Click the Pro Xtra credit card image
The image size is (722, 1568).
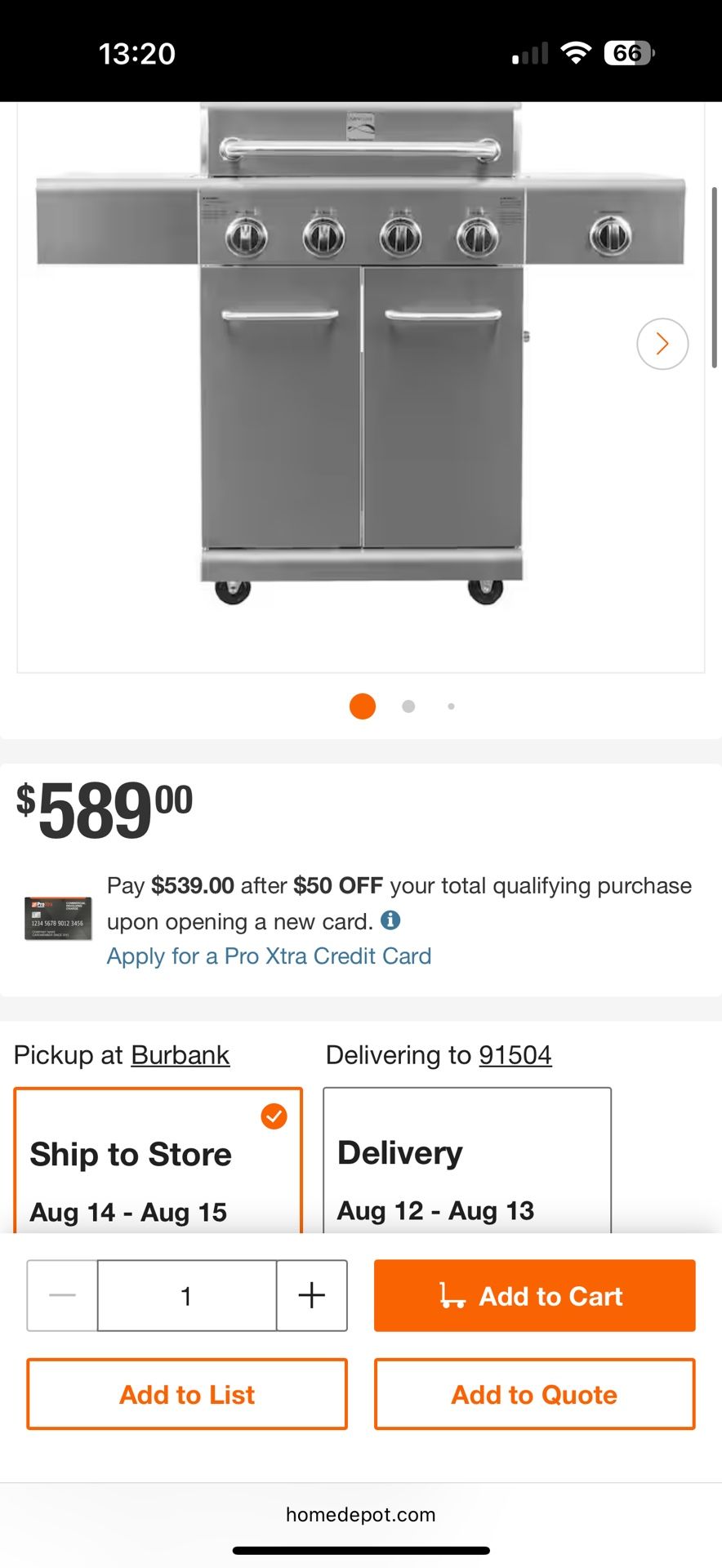tap(57, 918)
